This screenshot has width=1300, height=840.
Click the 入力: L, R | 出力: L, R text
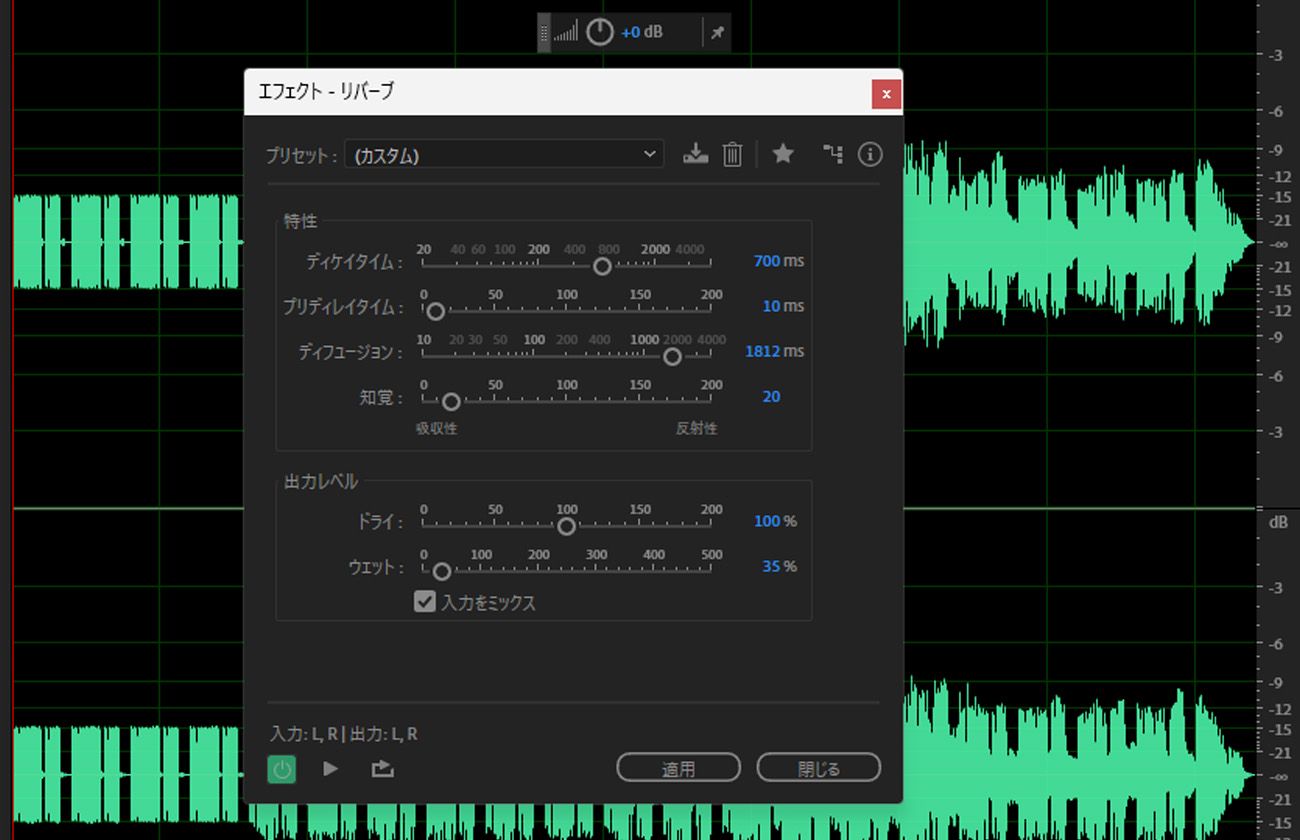(x=344, y=734)
